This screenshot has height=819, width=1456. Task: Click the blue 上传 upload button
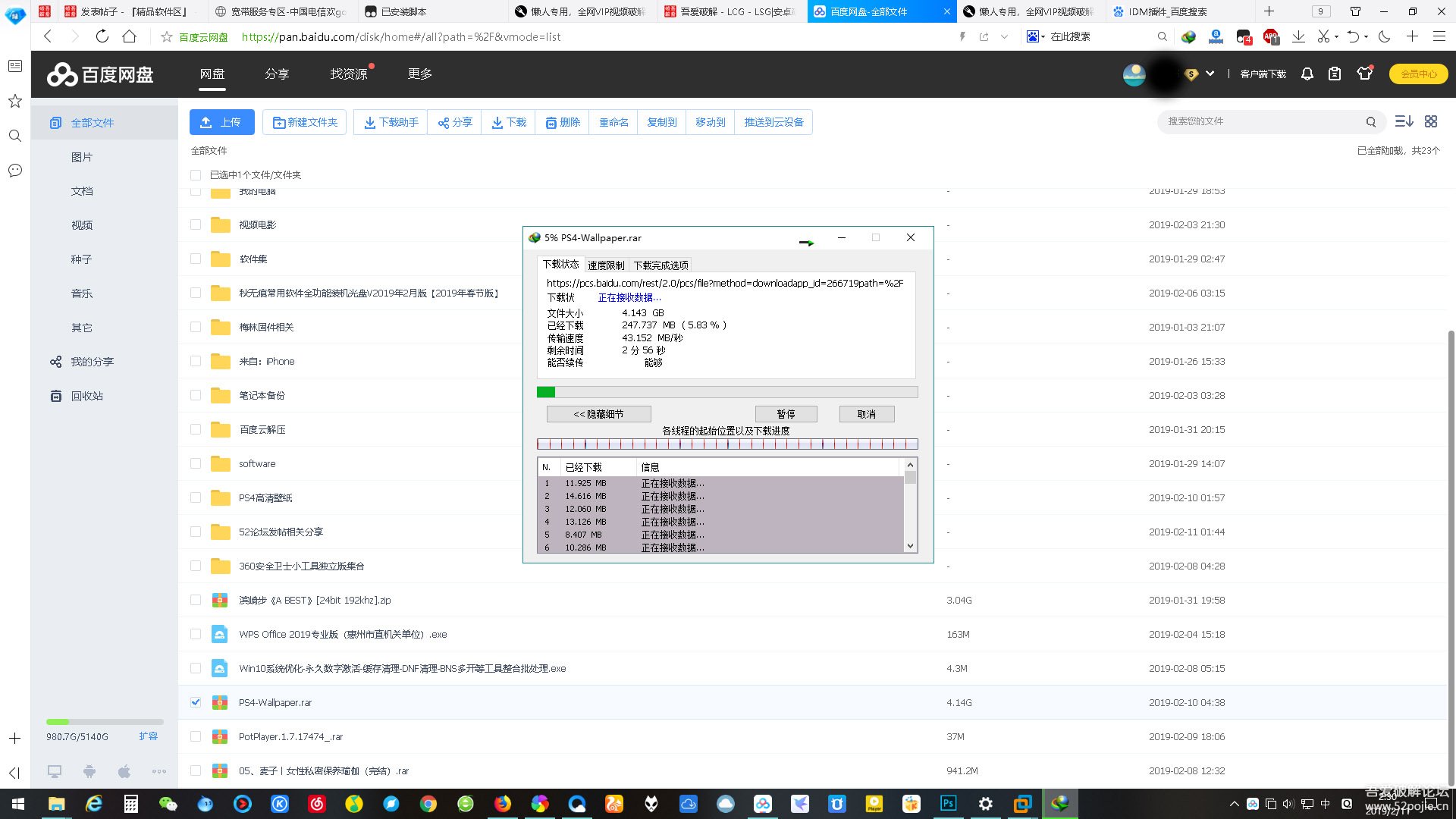221,122
